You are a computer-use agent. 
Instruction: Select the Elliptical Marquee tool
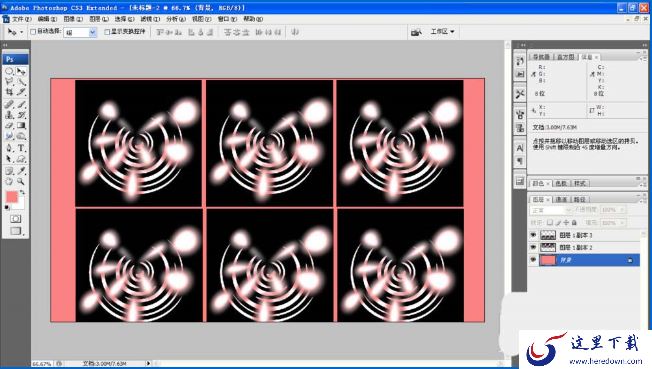(9, 71)
